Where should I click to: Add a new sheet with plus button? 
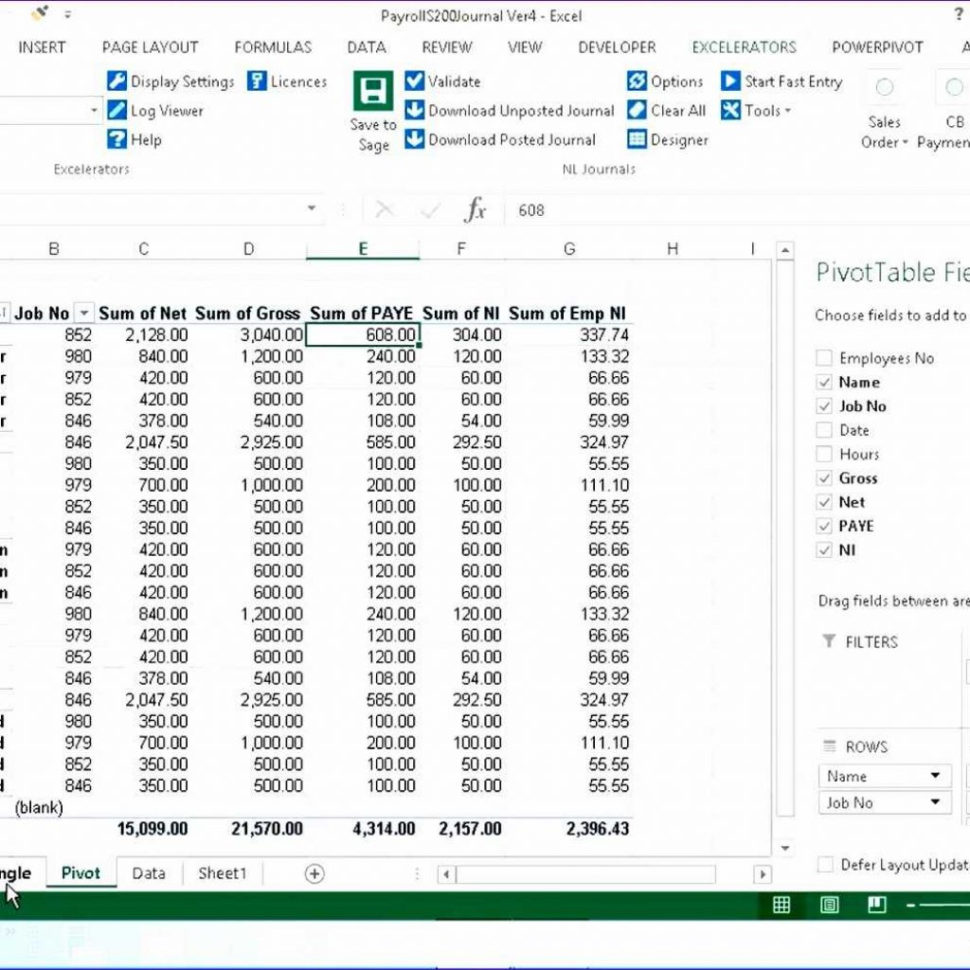pyautogui.click(x=314, y=873)
